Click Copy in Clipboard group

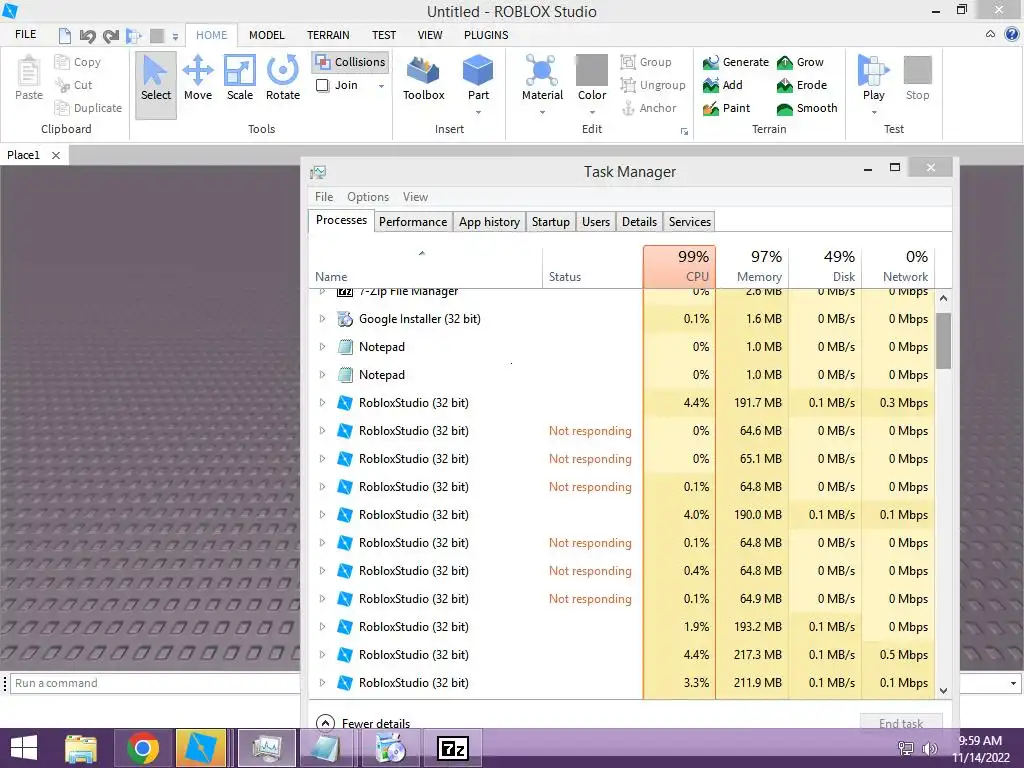coord(78,62)
